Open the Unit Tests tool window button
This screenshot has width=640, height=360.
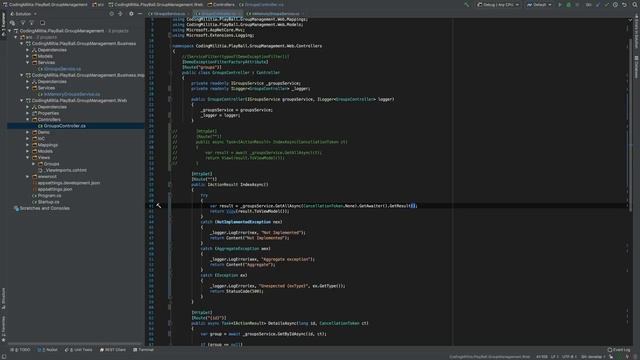click(x=78, y=350)
